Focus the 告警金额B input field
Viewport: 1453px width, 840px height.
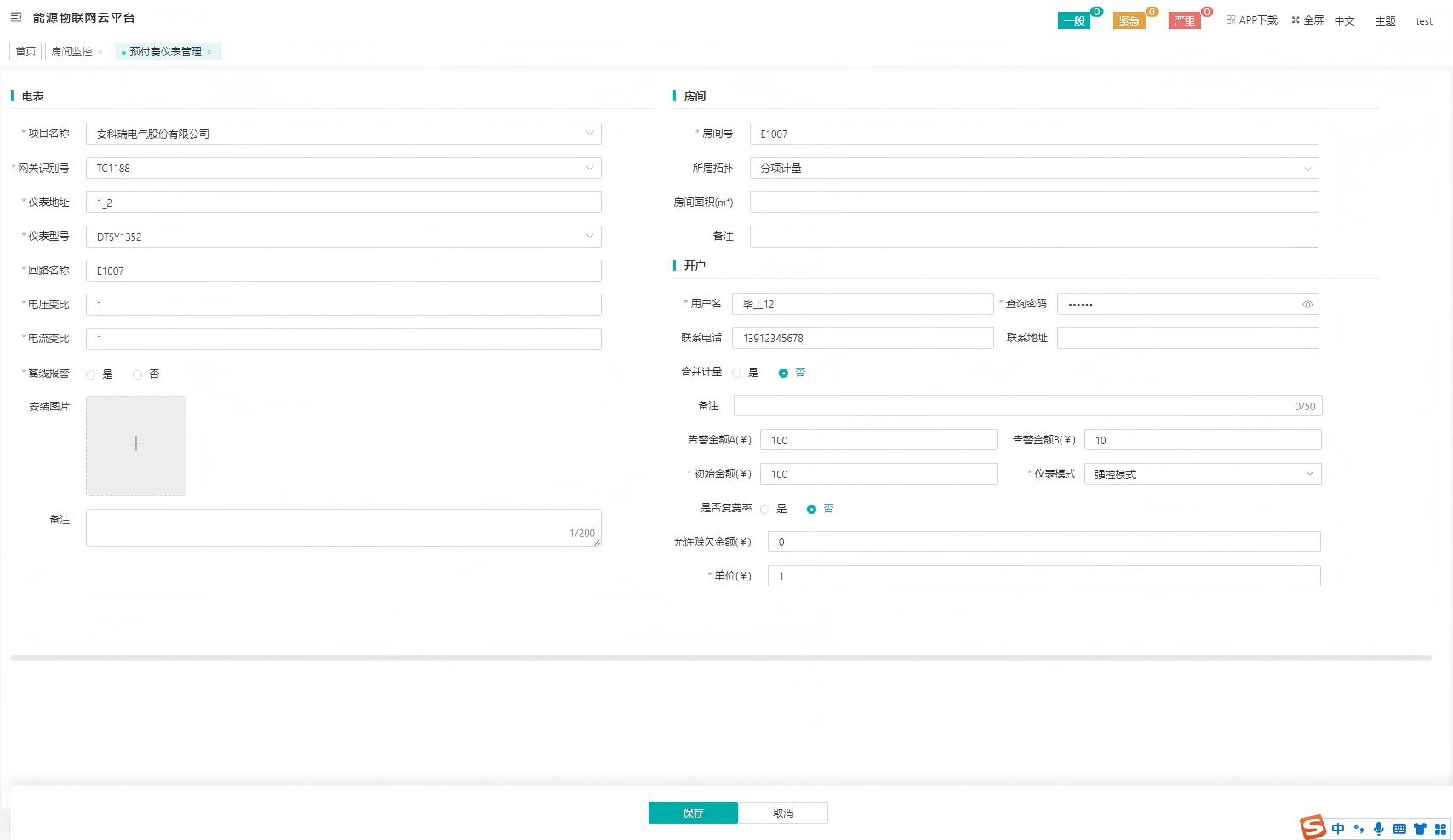pyautogui.click(x=1203, y=440)
